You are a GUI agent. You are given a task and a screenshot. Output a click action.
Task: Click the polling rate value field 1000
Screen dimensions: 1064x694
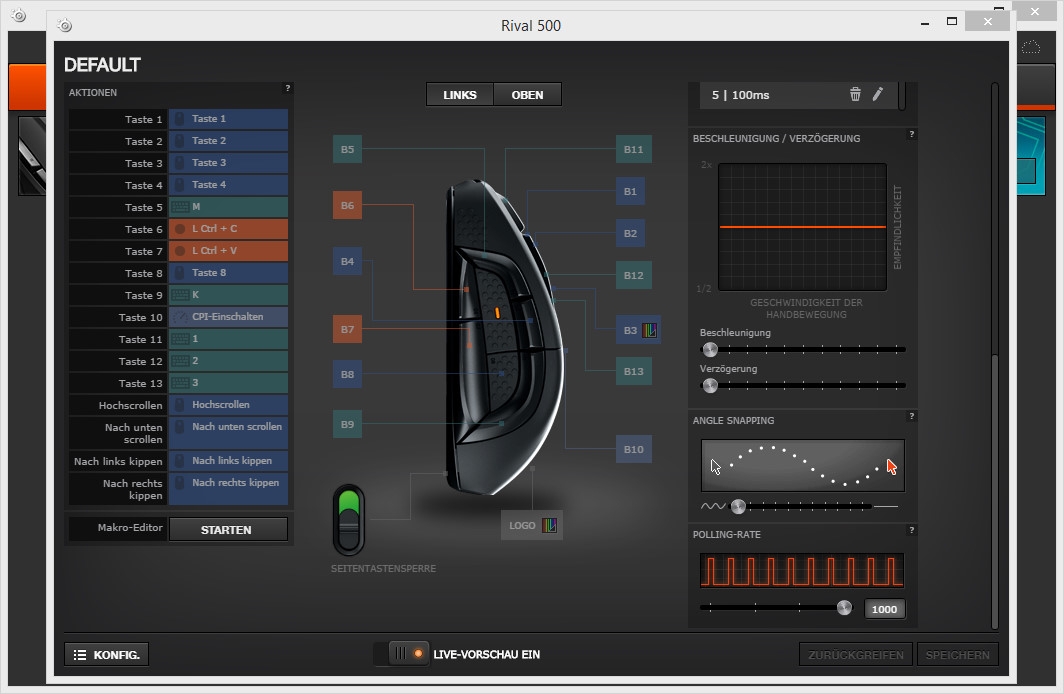coord(884,609)
